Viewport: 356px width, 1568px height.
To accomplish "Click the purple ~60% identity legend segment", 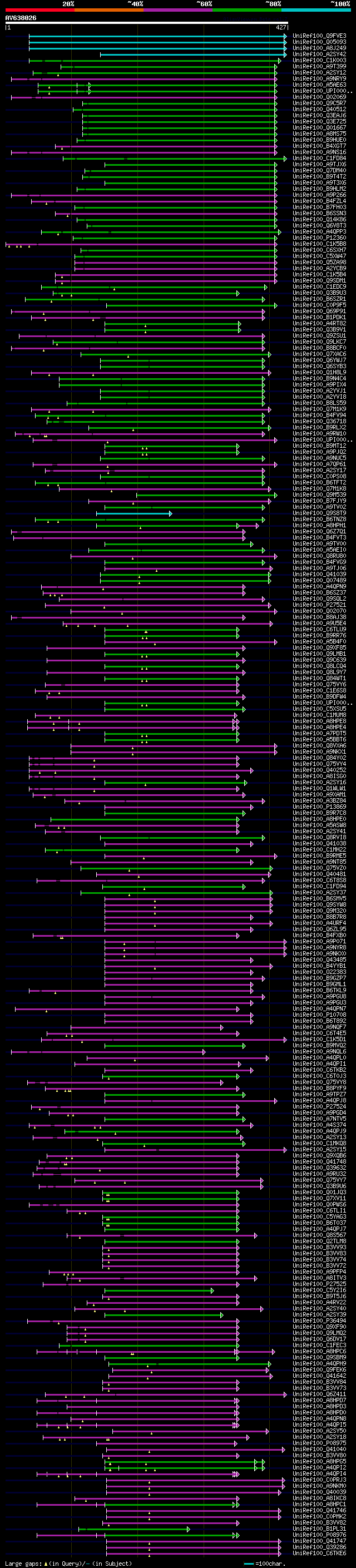I will pyautogui.click(x=177, y=10).
